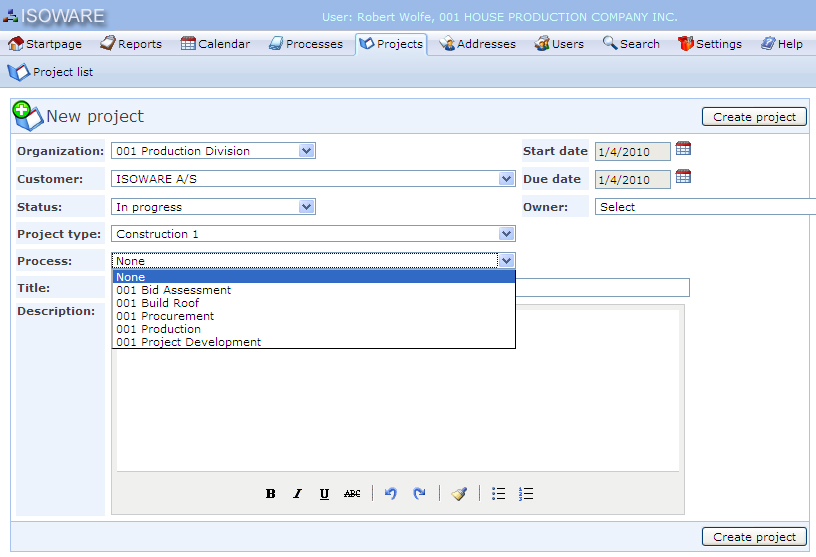Click the Users people icon
This screenshot has width=816, height=557.
point(542,44)
